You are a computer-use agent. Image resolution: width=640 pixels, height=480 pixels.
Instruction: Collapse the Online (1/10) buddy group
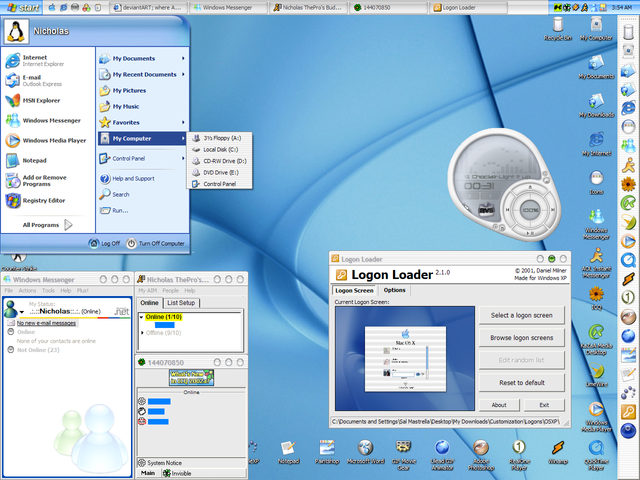pyautogui.click(x=142, y=317)
